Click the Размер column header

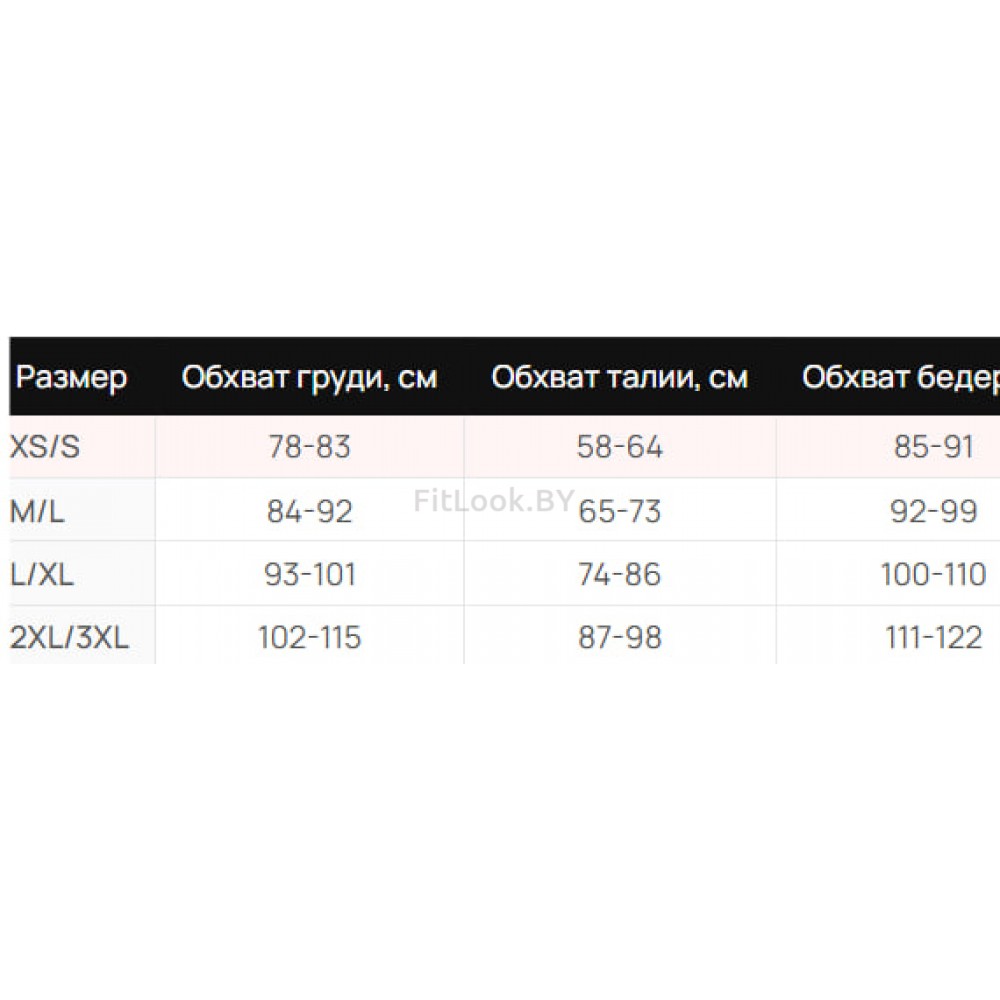71,377
